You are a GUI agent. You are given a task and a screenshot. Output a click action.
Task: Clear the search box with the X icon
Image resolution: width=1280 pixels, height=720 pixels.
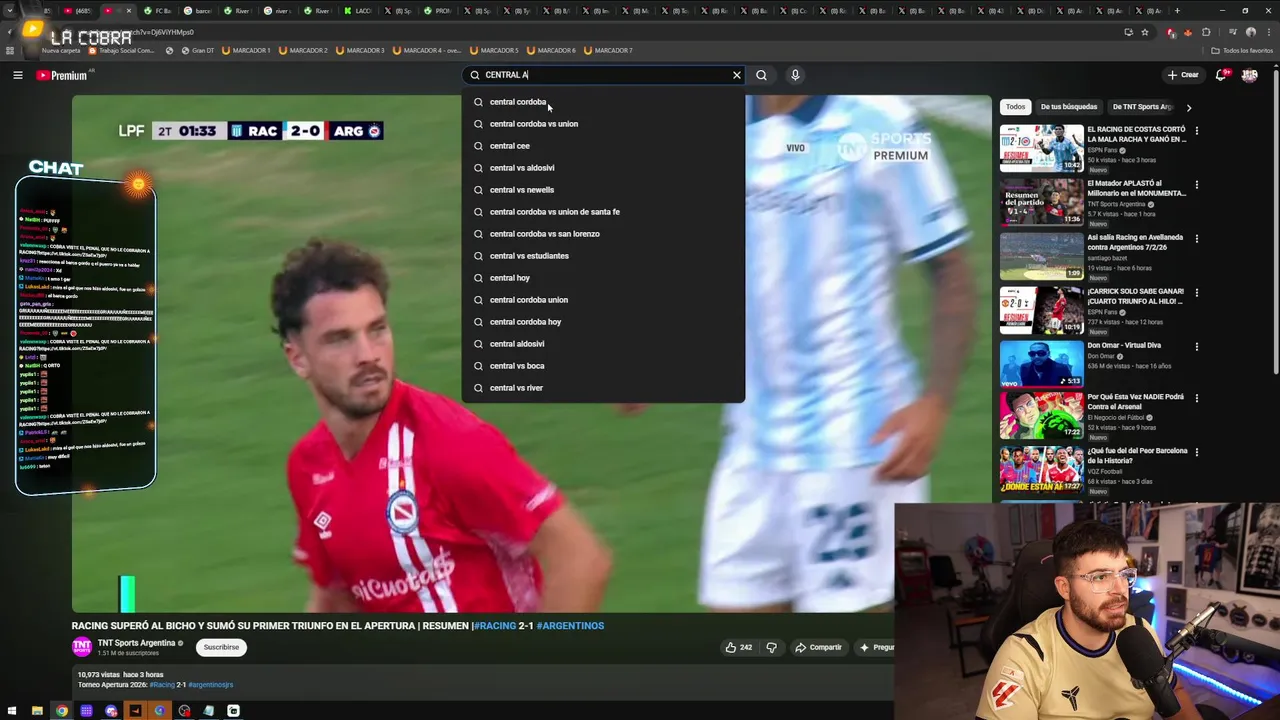(x=737, y=75)
